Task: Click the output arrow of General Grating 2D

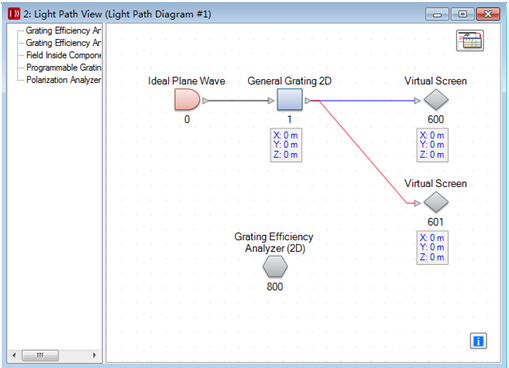Action: pos(308,101)
